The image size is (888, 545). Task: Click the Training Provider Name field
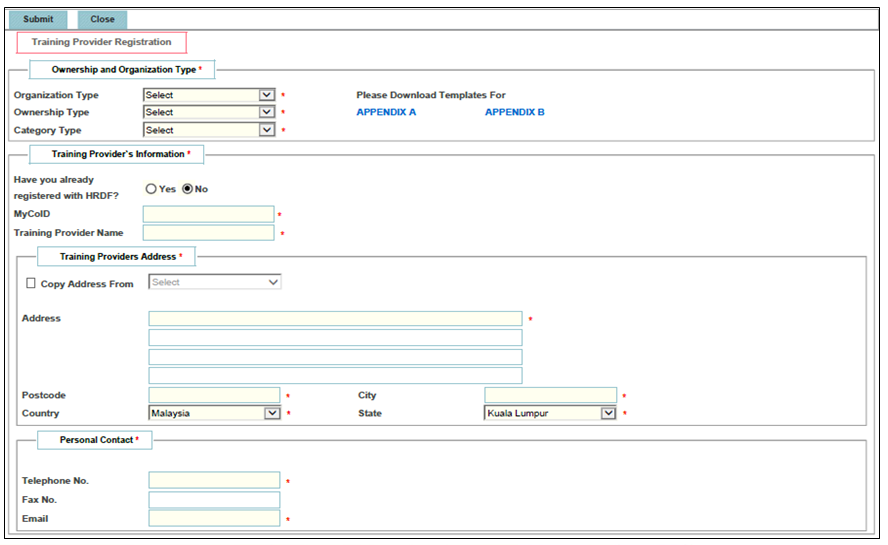pos(208,233)
